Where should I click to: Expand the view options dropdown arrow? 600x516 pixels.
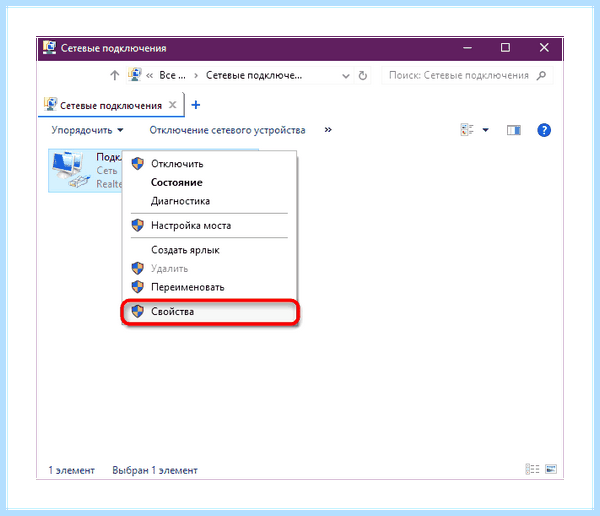485,130
